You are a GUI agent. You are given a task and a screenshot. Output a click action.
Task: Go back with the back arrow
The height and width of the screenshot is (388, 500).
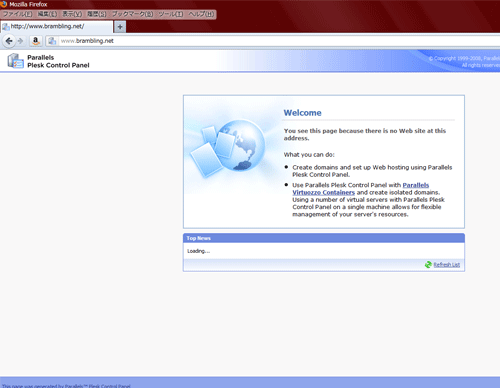click(9, 41)
